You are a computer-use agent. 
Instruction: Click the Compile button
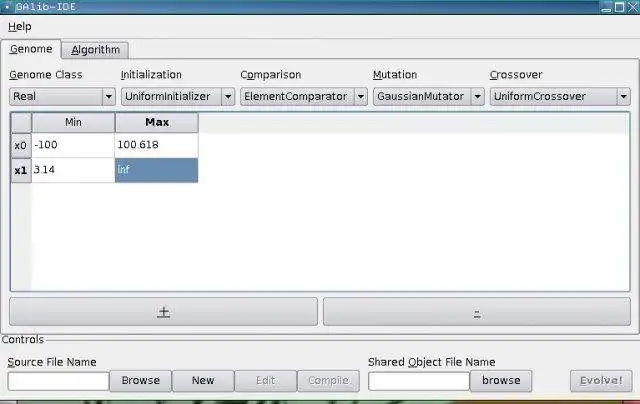(x=328, y=381)
